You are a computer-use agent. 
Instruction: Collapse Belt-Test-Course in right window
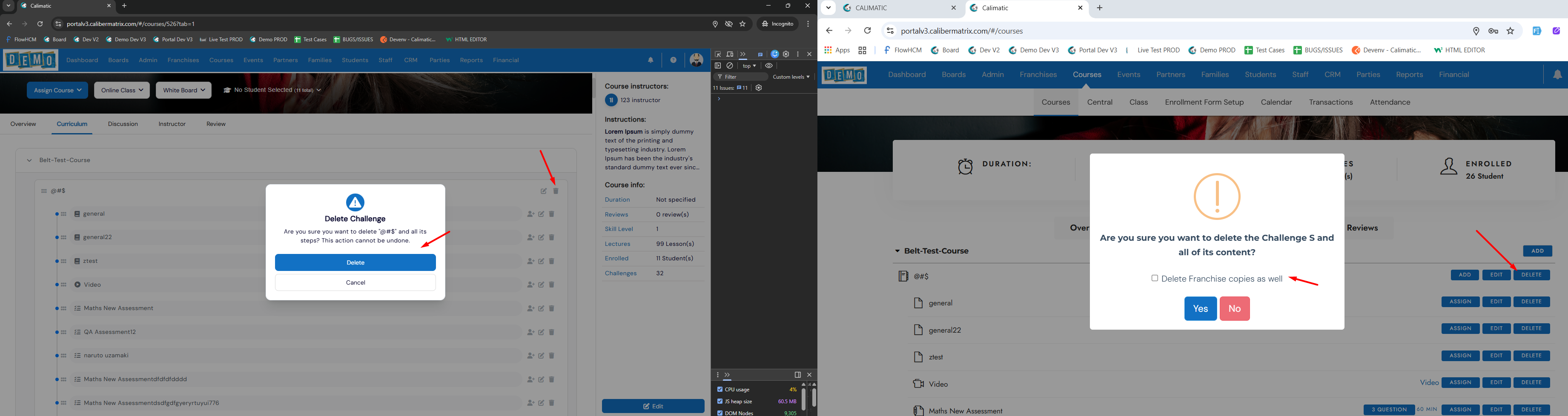click(897, 251)
